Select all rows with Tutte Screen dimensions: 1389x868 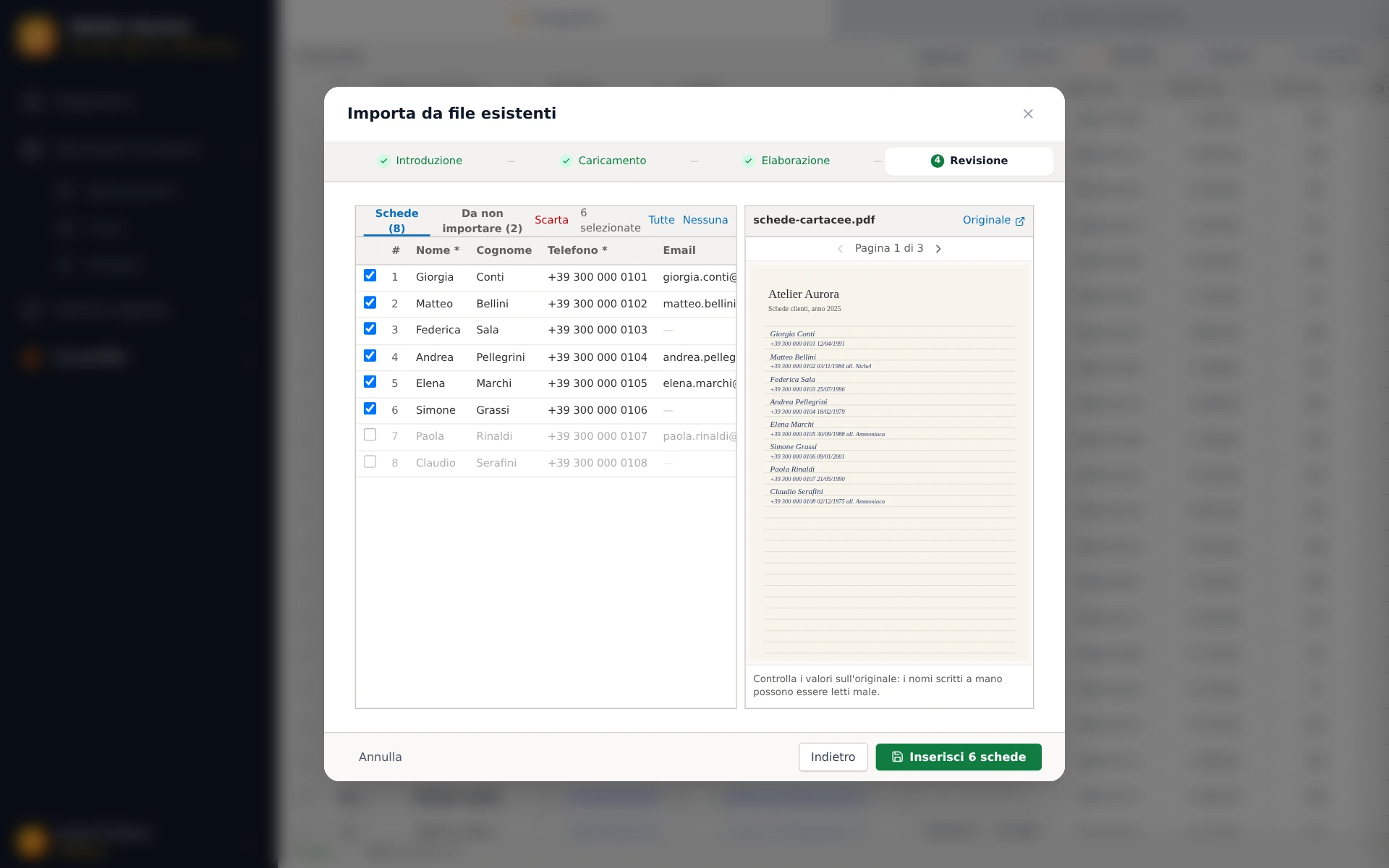[661, 220]
